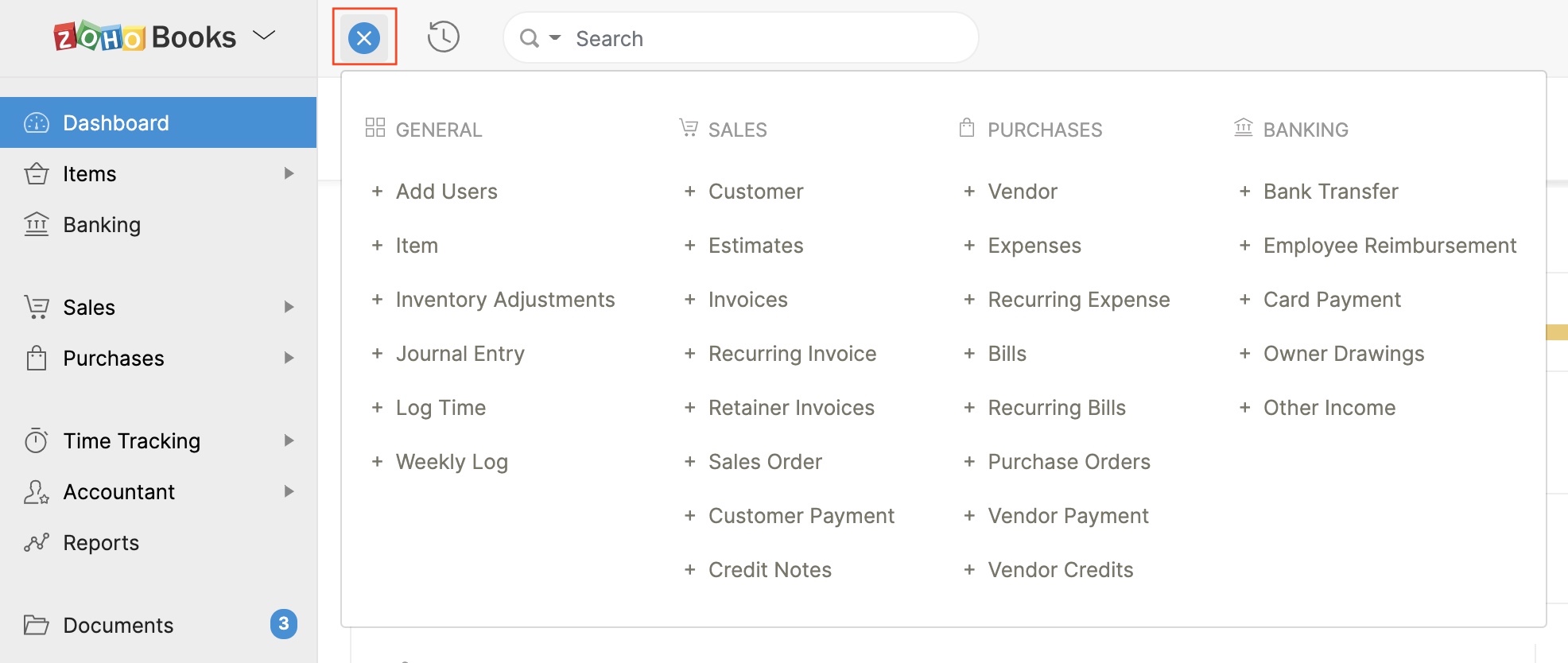Choose Recurring Invoice under Sales

pos(792,354)
